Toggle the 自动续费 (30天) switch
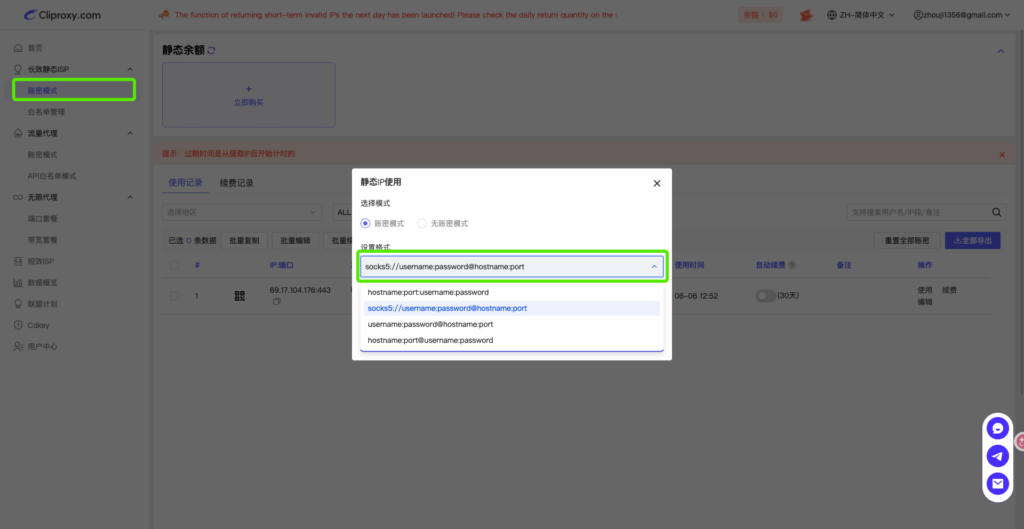The image size is (1024, 529). (x=765, y=296)
